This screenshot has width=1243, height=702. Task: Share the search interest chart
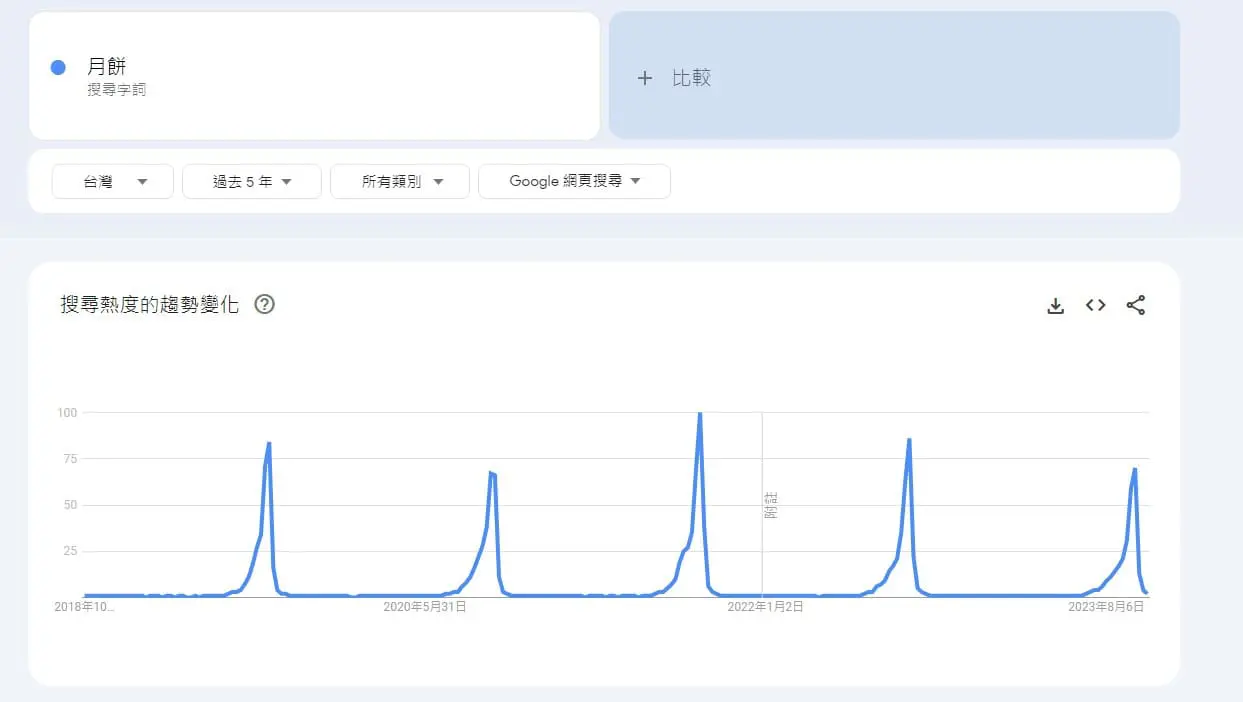coord(1136,306)
